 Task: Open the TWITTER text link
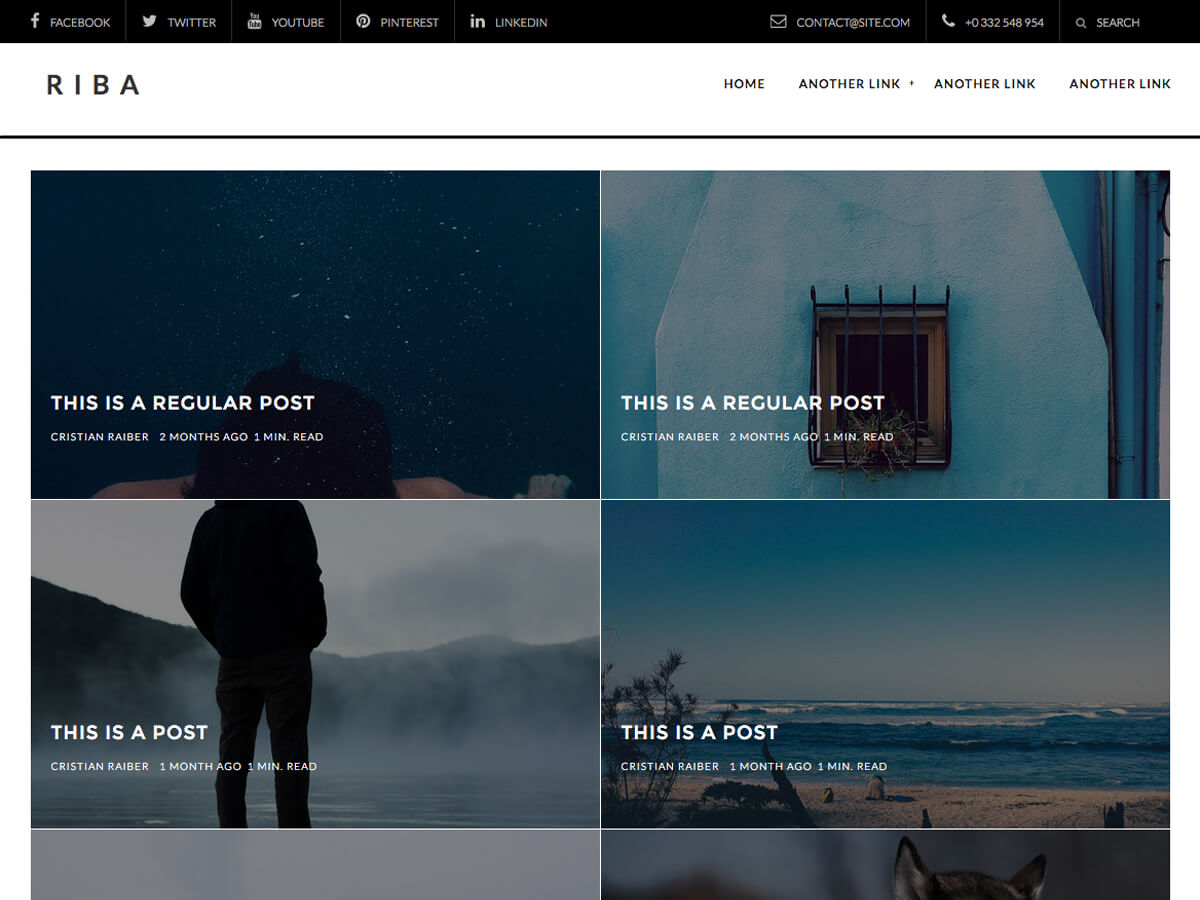pos(192,23)
